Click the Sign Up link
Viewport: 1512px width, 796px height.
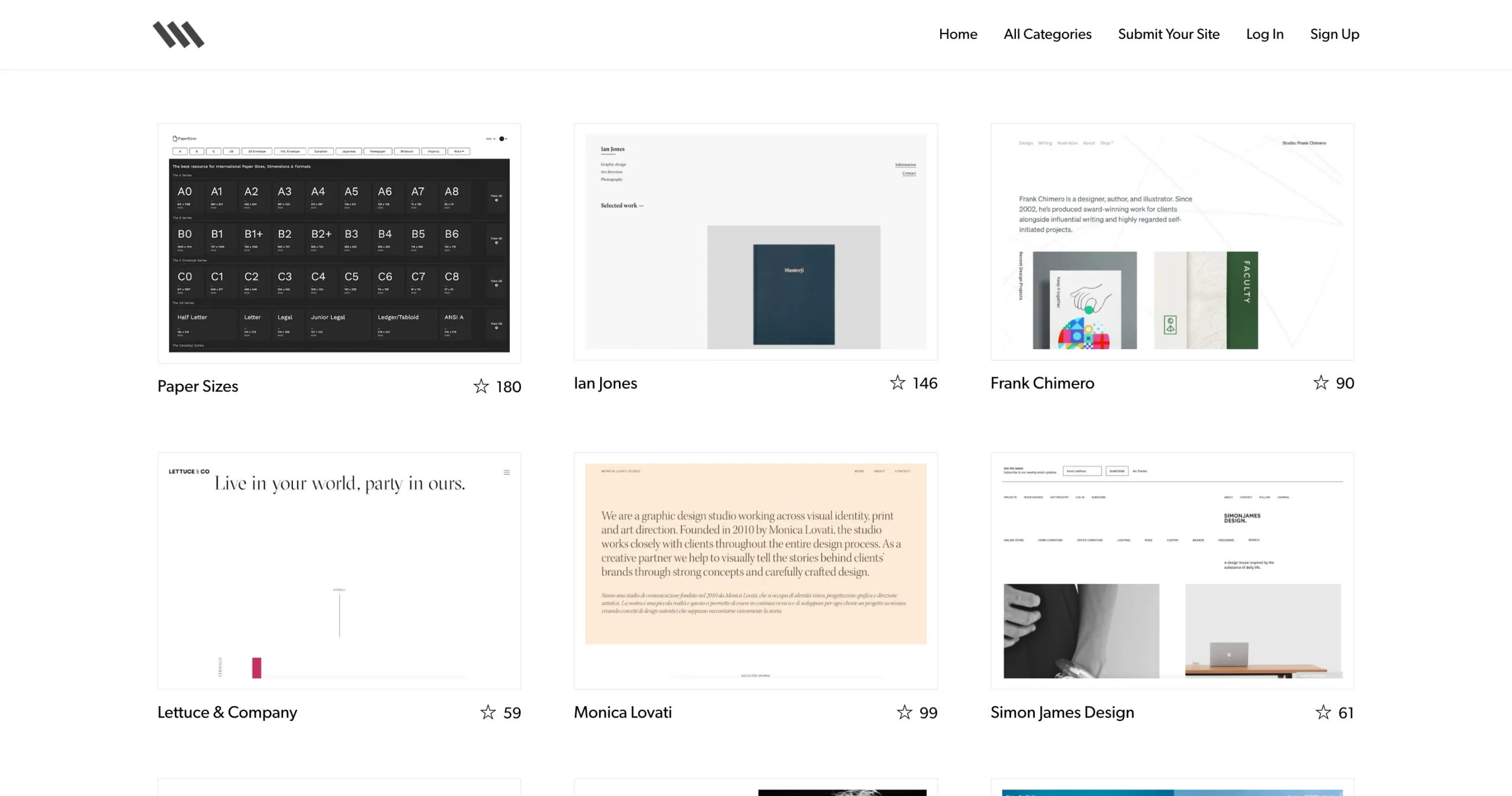(1334, 34)
